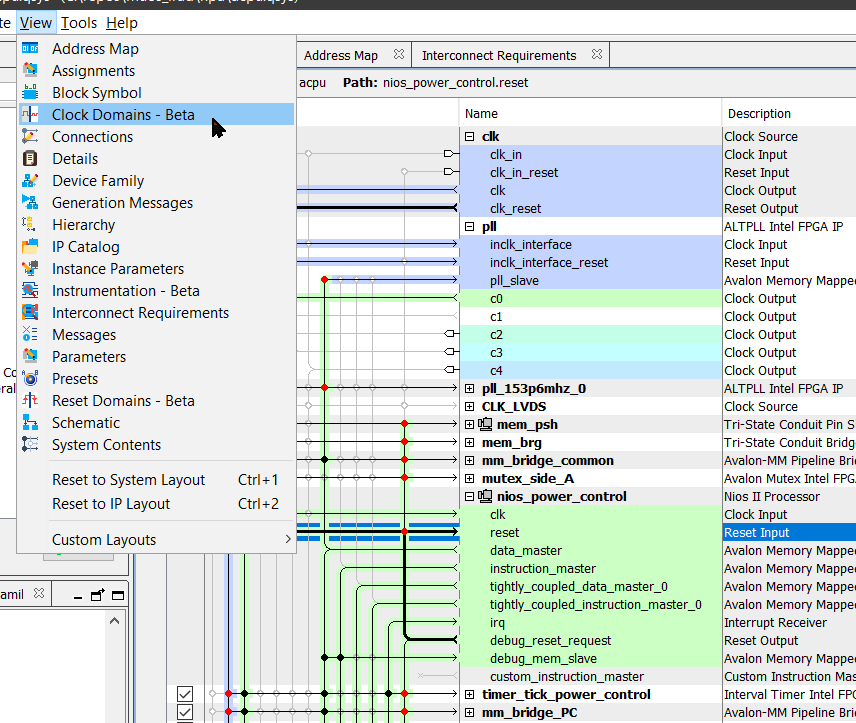
Task: Click the Address Map icon in View menu
Action: pyautogui.click(x=30, y=49)
